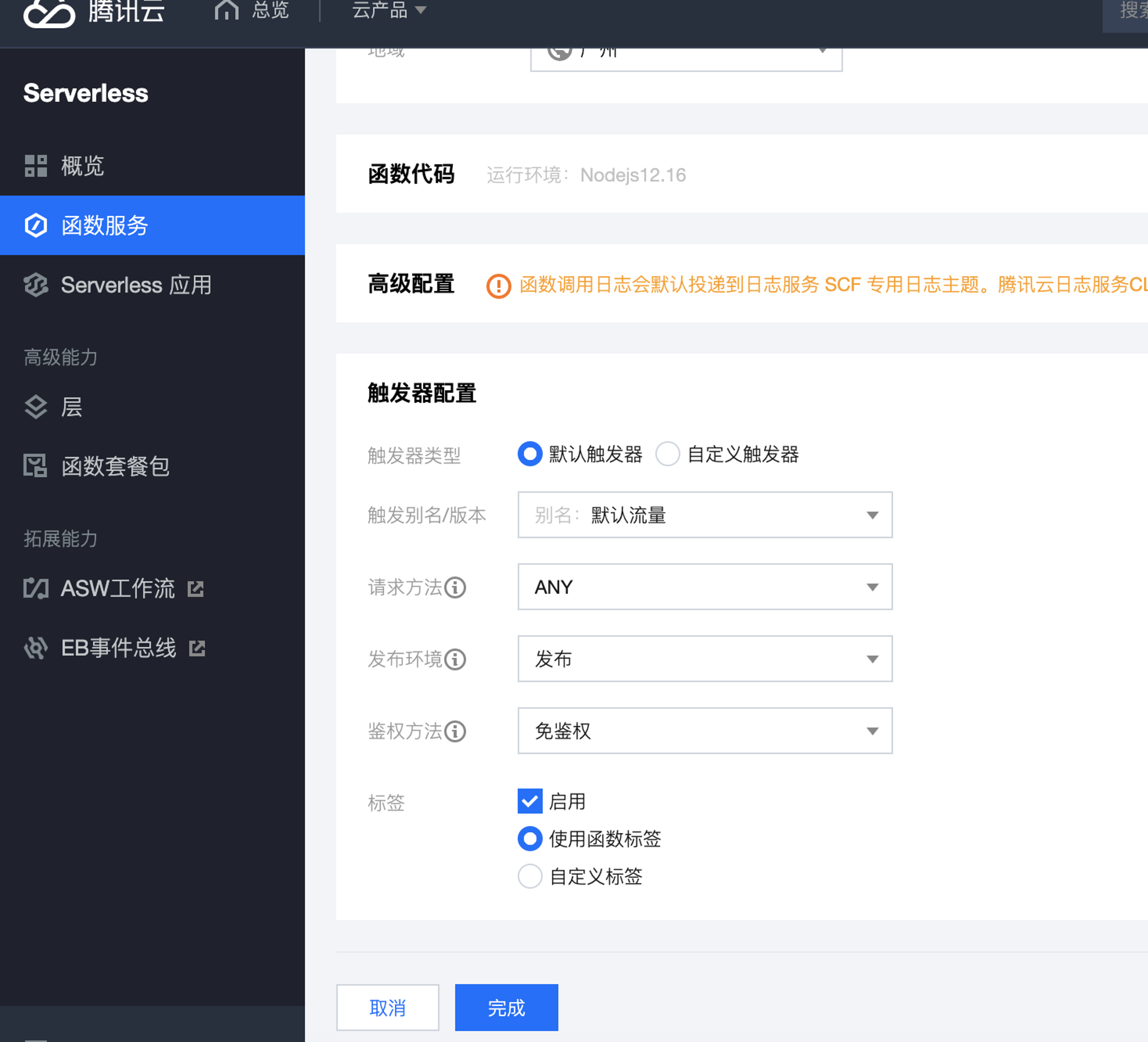Click the 高级配置 section header
The image size is (1148, 1042).
[411, 284]
